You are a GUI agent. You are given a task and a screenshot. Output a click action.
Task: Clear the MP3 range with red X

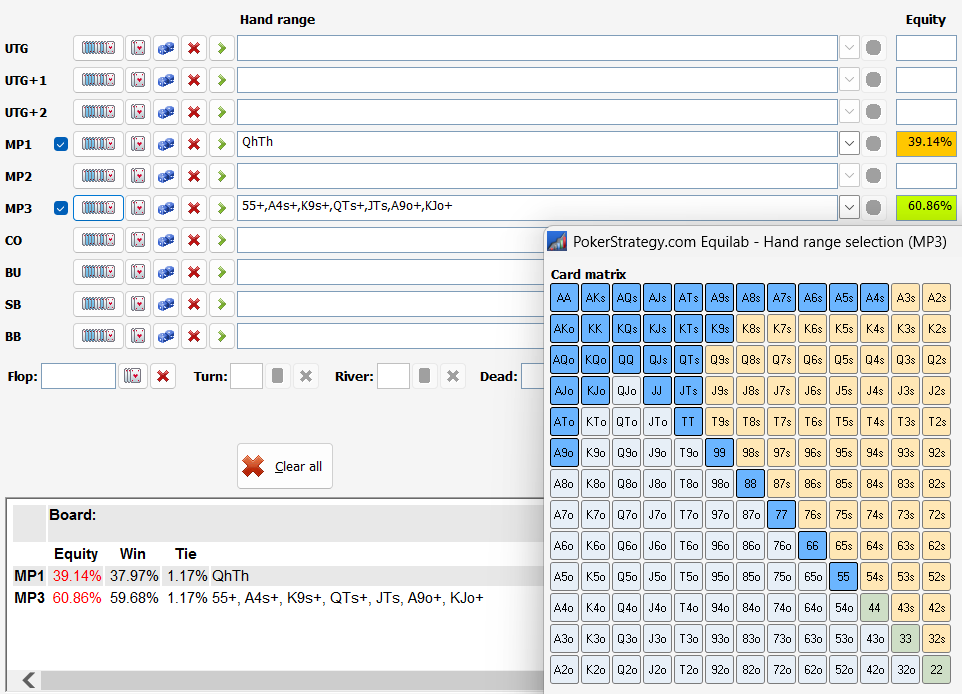coord(194,208)
